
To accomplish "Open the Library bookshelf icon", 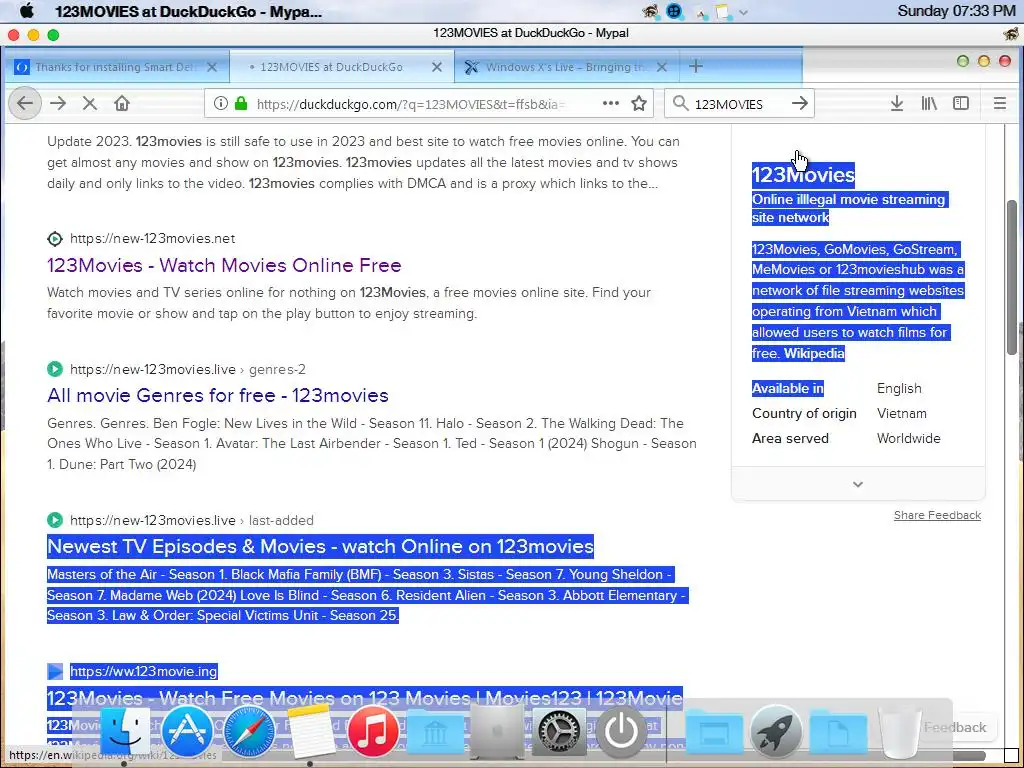I will coord(929,103).
